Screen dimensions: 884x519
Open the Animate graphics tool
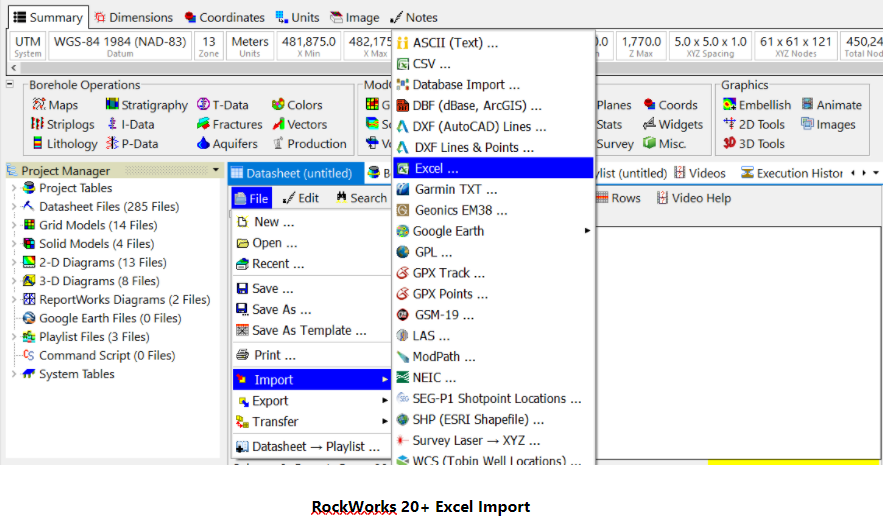click(x=832, y=105)
